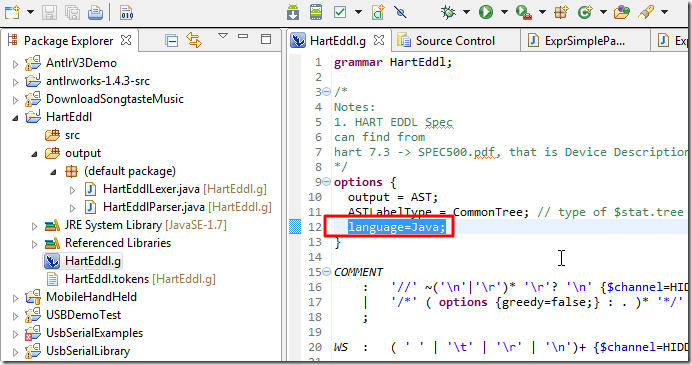The height and width of the screenshot is (365, 692).
Task: Select HartEddlLexer.java file
Action: 151,189
